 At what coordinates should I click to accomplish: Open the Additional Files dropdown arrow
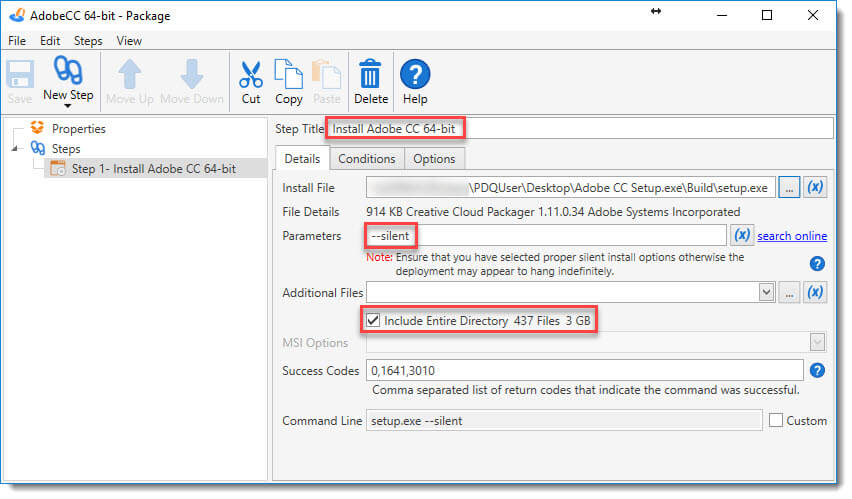[x=766, y=292]
